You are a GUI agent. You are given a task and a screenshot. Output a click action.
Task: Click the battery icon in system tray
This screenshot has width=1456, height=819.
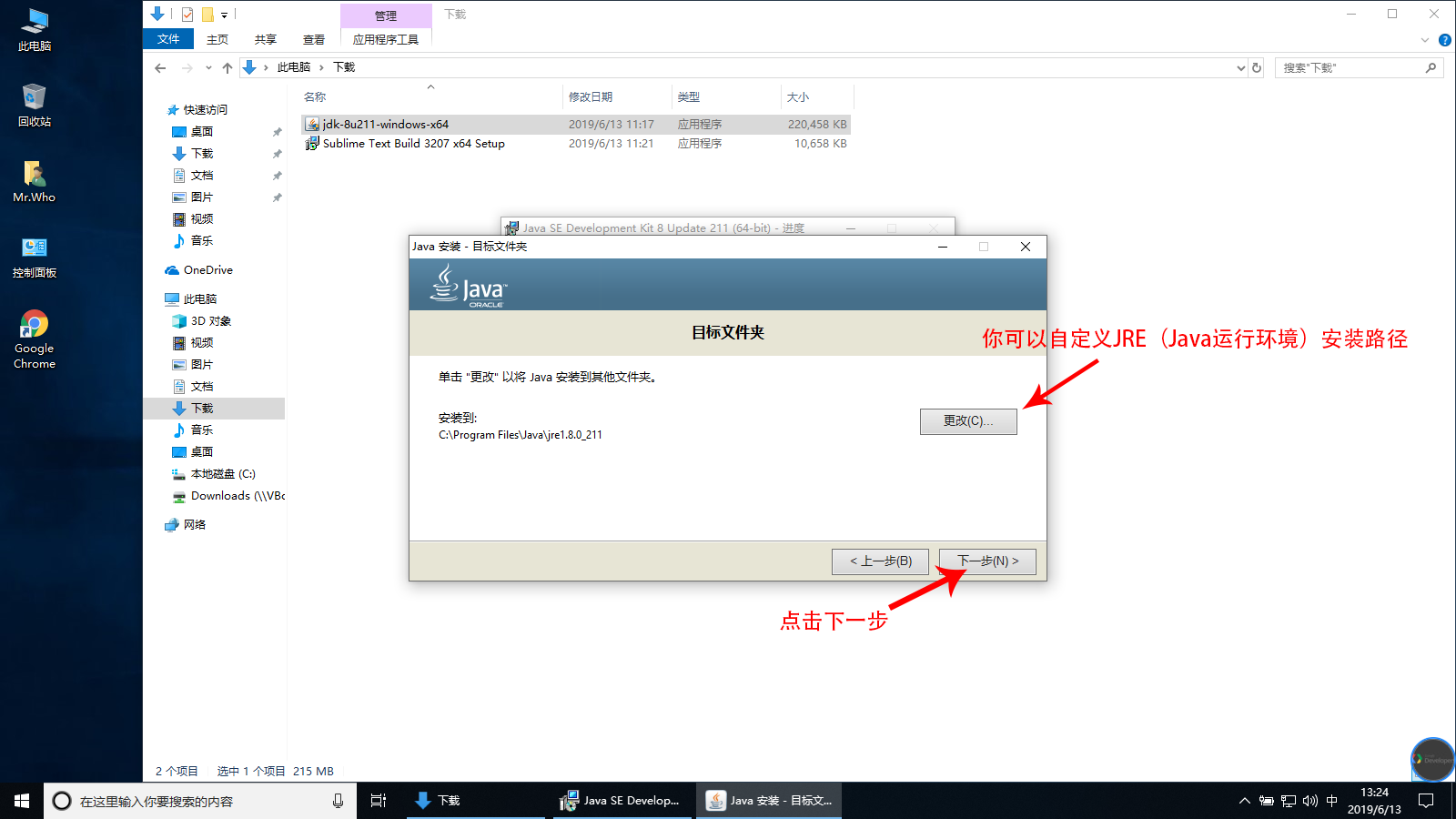1266,801
